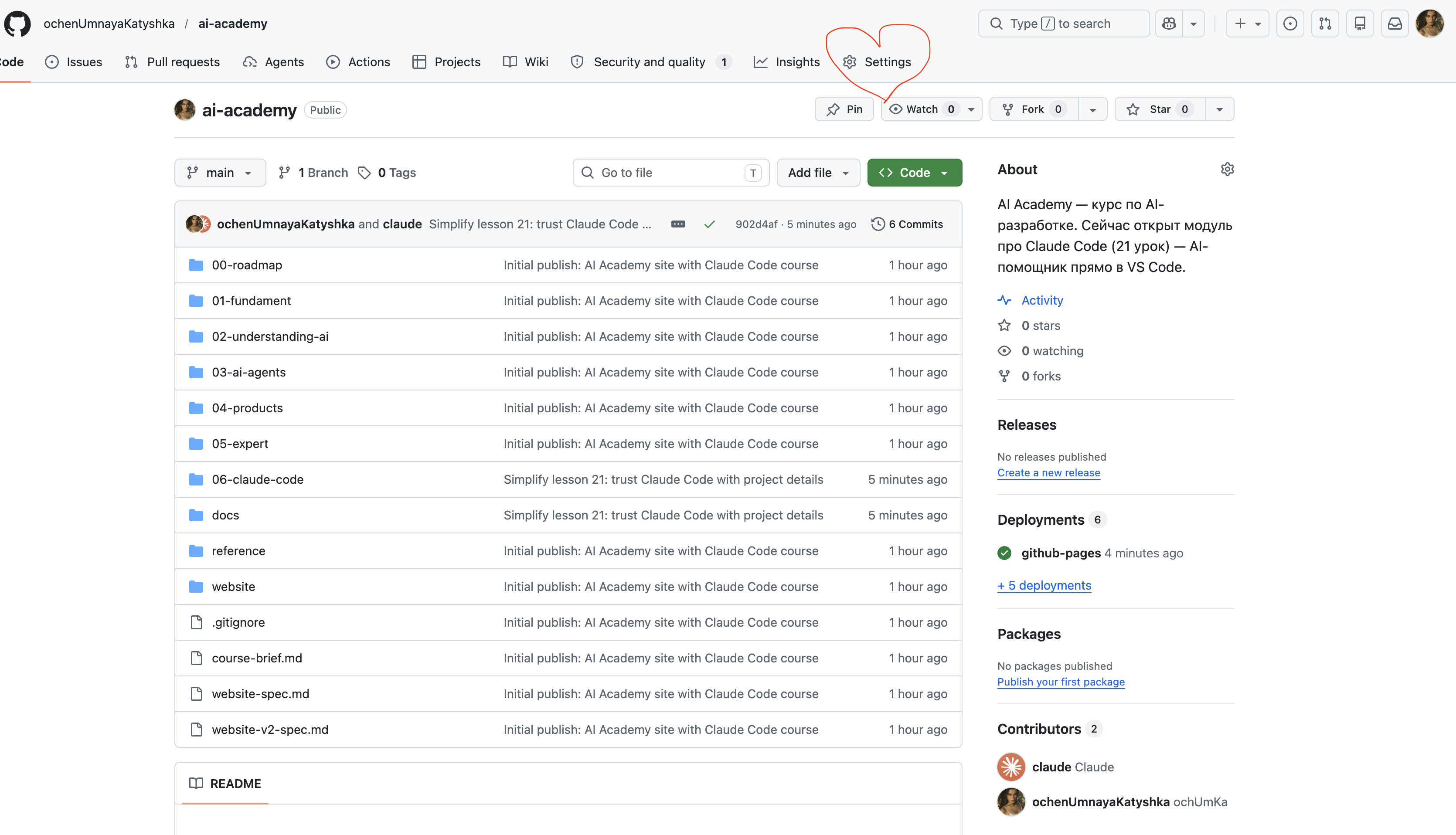The height and width of the screenshot is (835, 1456).
Task: Follow Publish your first package link
Action: pos(1061,682)
